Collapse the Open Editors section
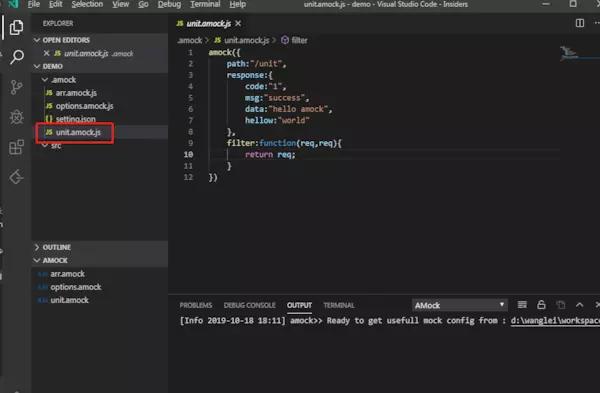Viewport: 600px width, 393px height. tap(37, 40)
